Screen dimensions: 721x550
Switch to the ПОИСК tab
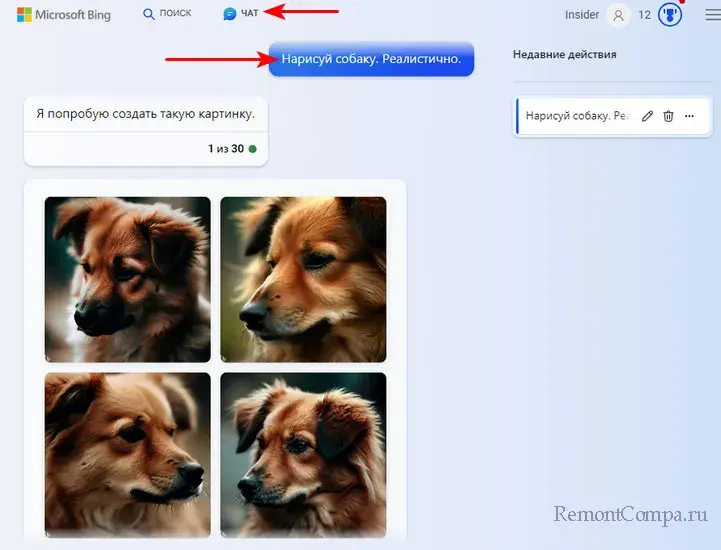point(167,15)
